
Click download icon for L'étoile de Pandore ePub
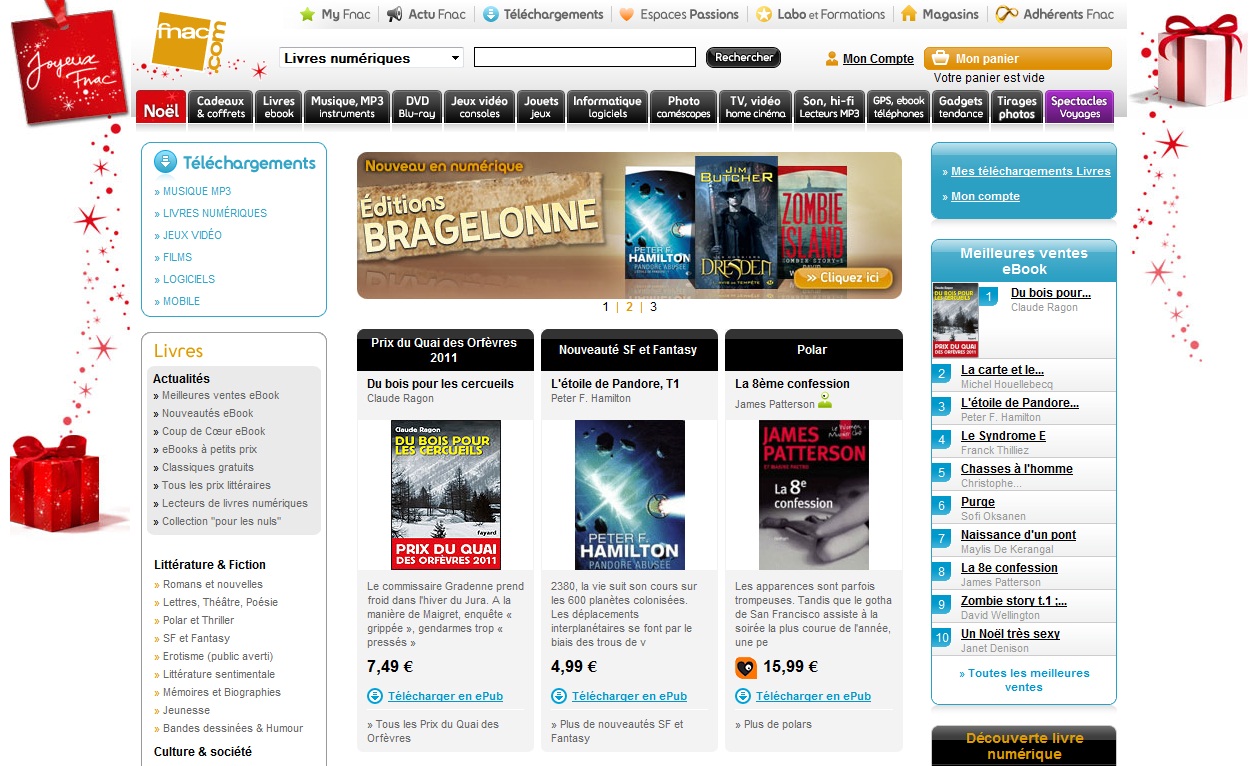[x=559, y=696]
